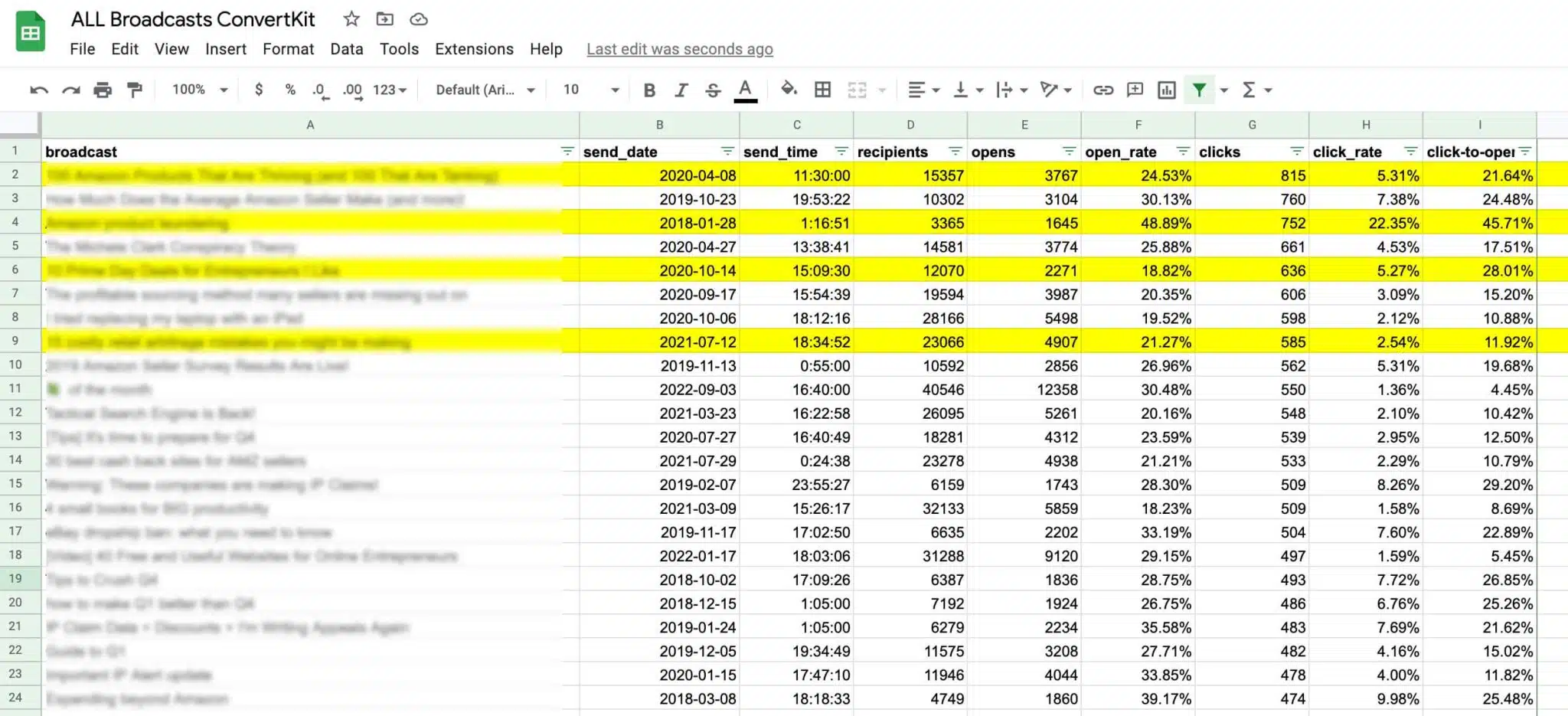Star the ALL Broadcasts ConvertKit document
The image size is (1568, 716).
pyautogui.click(x=351, y=19)
